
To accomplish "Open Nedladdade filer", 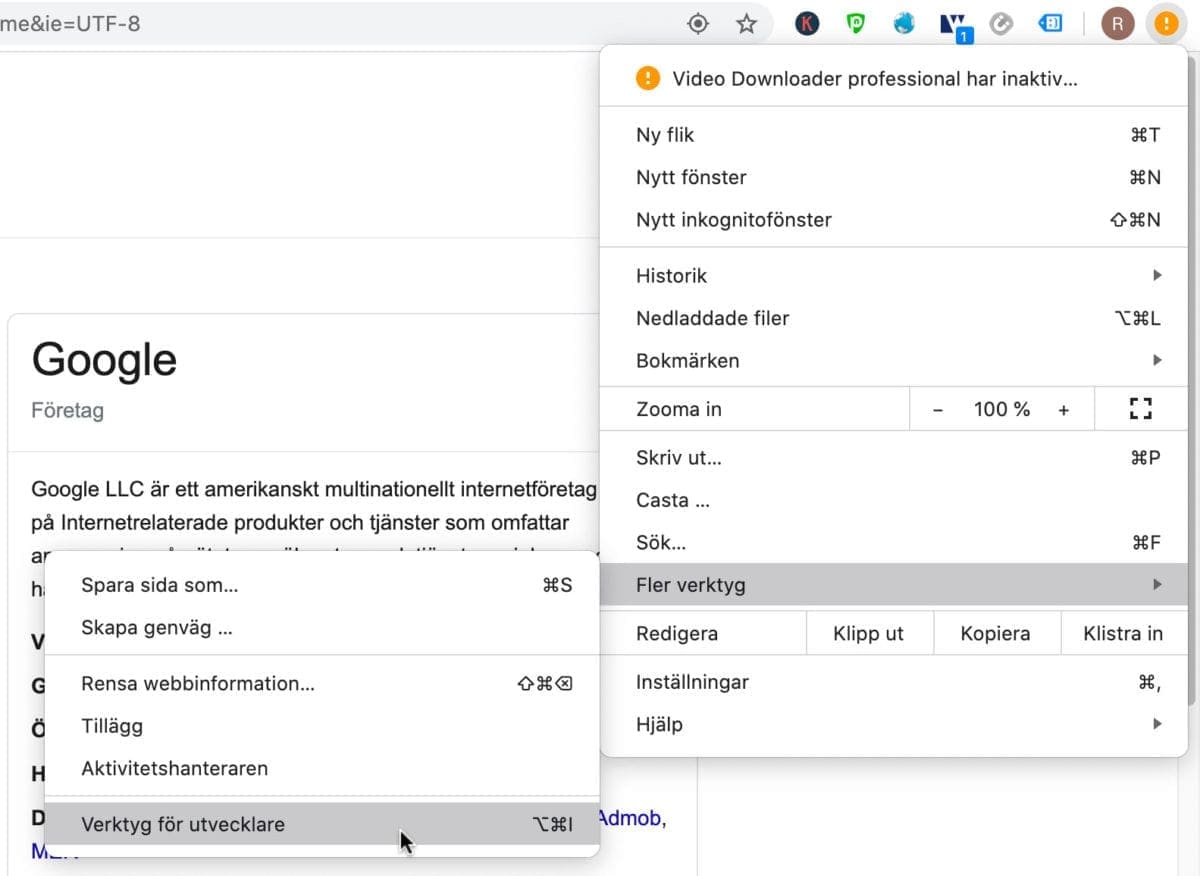I will pos(893,318).
